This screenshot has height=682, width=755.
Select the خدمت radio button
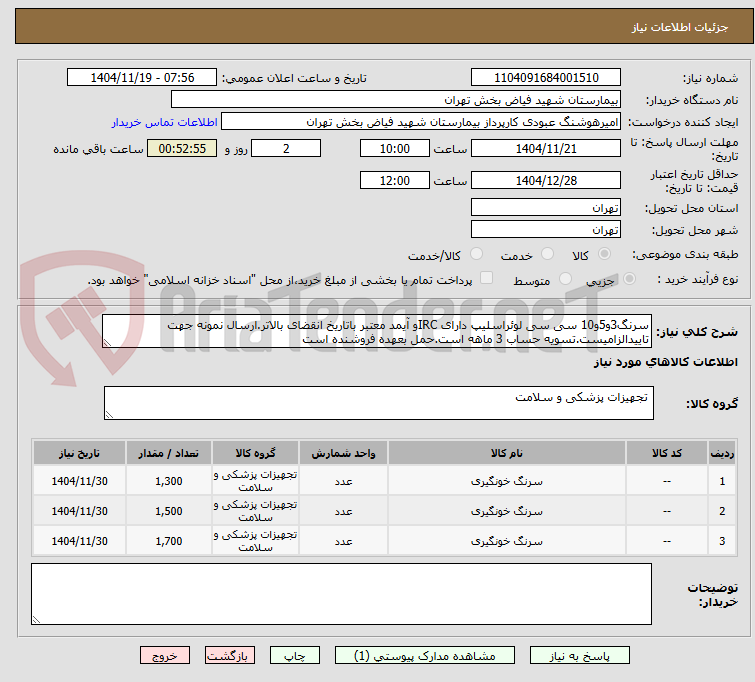[x=547, y=254]
